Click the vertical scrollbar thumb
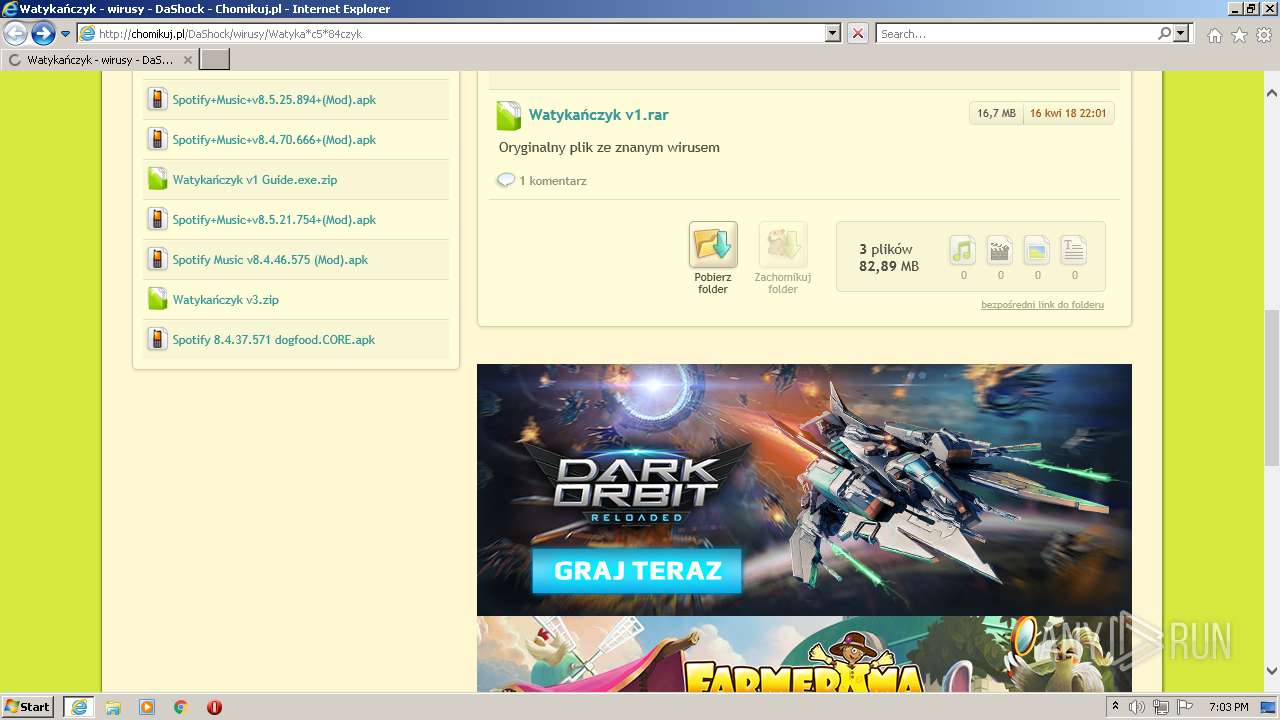1280x720 pixels. click(x=1271, y=388)
